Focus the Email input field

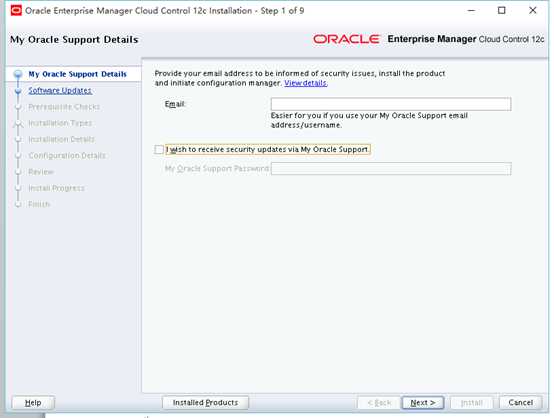point(391,104)
